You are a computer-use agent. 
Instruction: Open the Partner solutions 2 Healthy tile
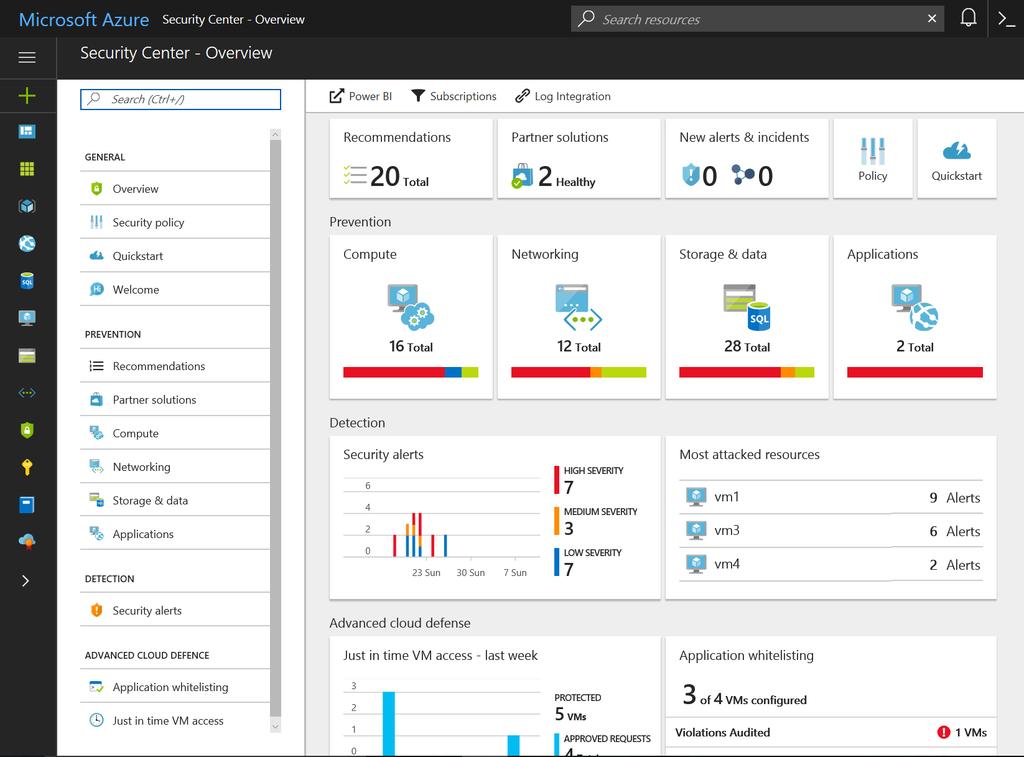579,159
